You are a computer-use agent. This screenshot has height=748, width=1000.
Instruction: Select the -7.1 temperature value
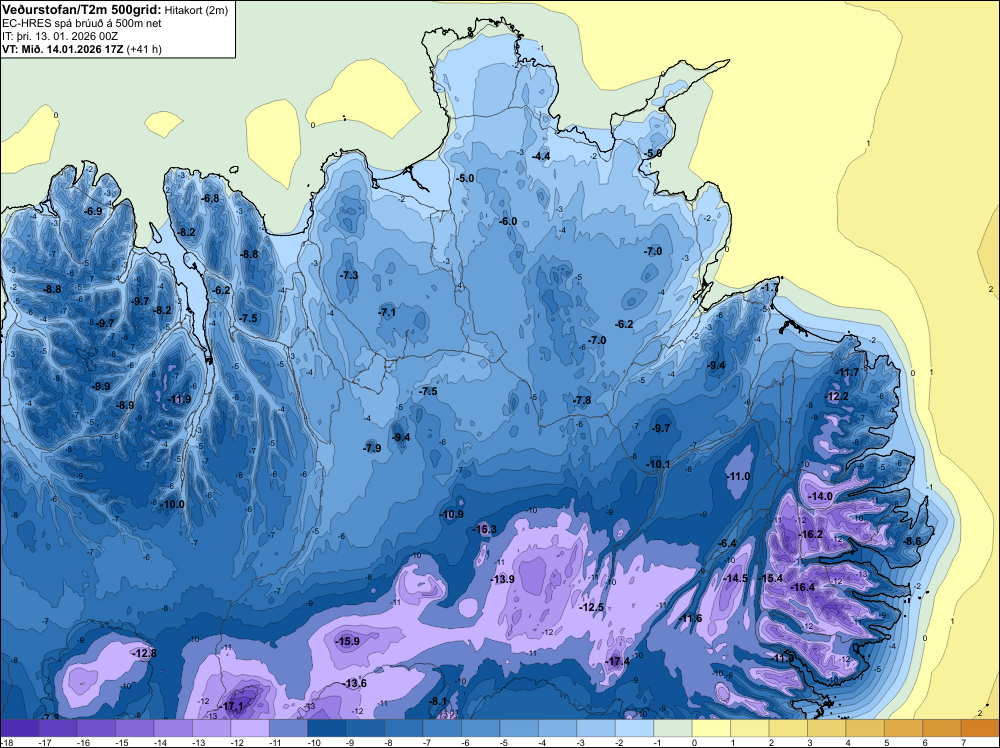point(386,312)
